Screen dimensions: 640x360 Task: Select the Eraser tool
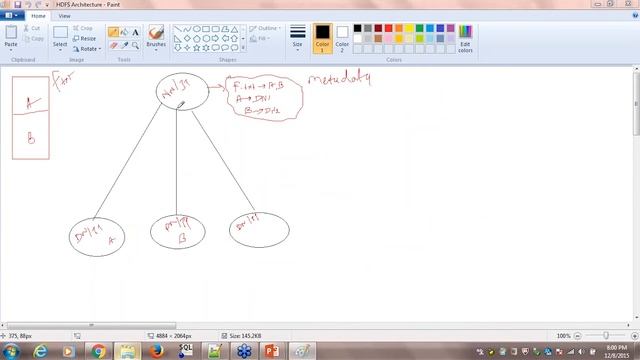113,45
